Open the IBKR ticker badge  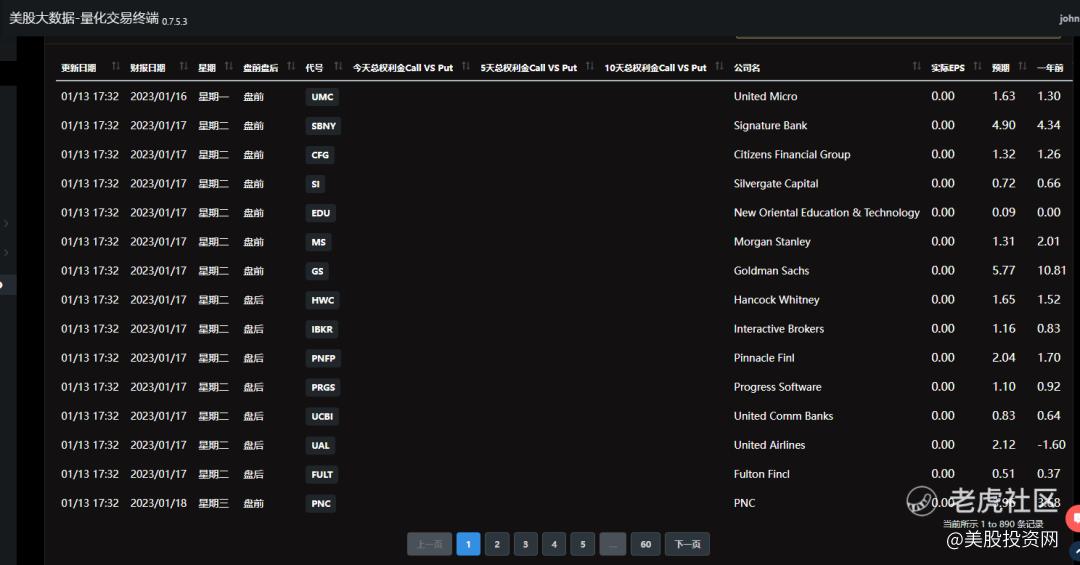322,329
